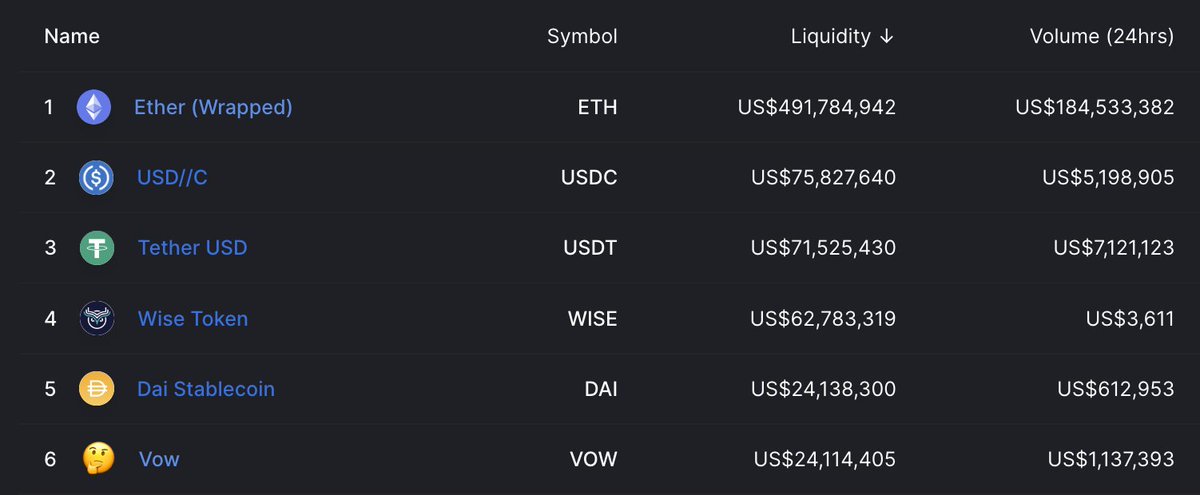1200x495 pixels.
Task: Open the Wise Token link
Action: 193,319
